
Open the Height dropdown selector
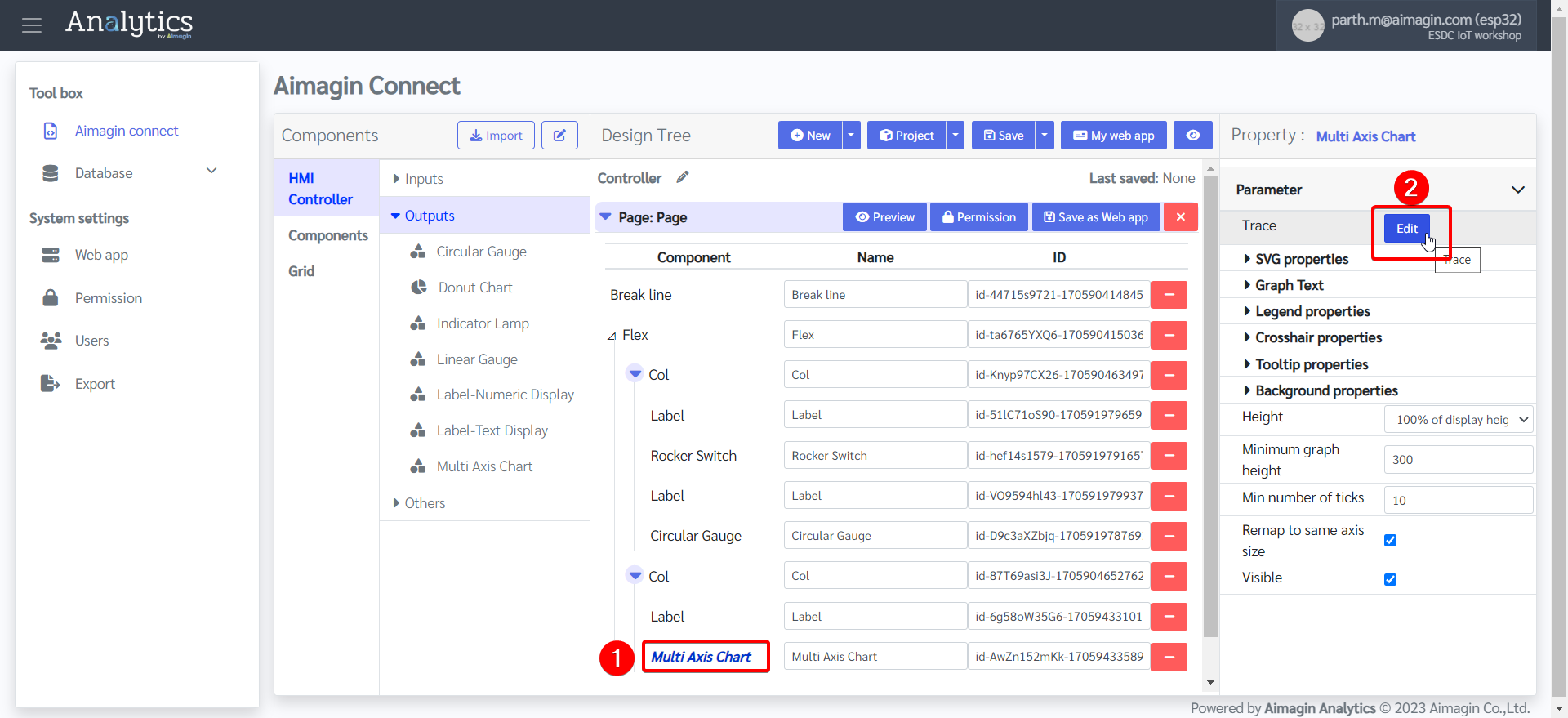(1459, 420)
